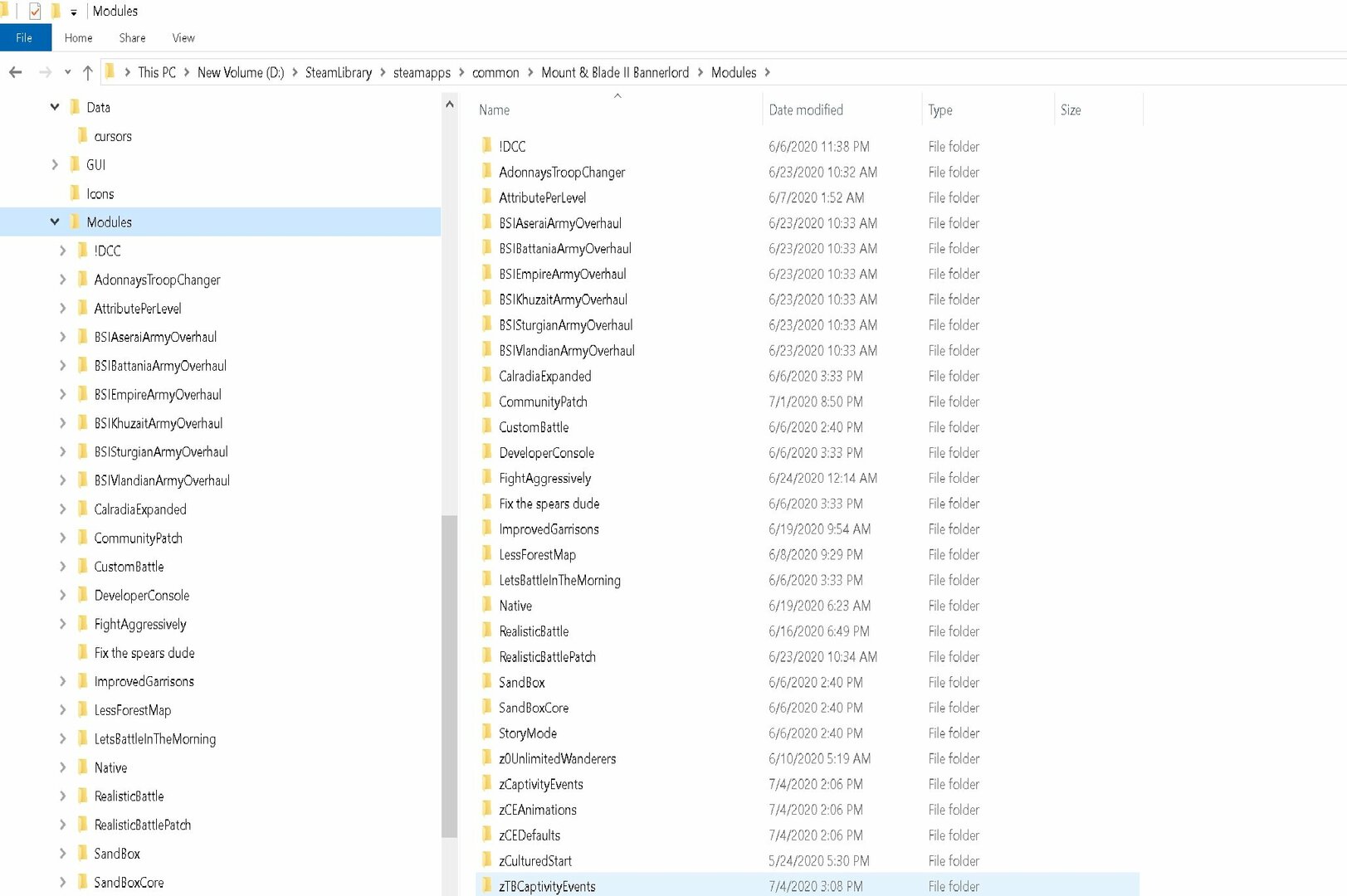The width and height of the screenshot is (1347, 896).
Task: Click the AttributePerLevel folder icon in list
Action: coord(487,197)
